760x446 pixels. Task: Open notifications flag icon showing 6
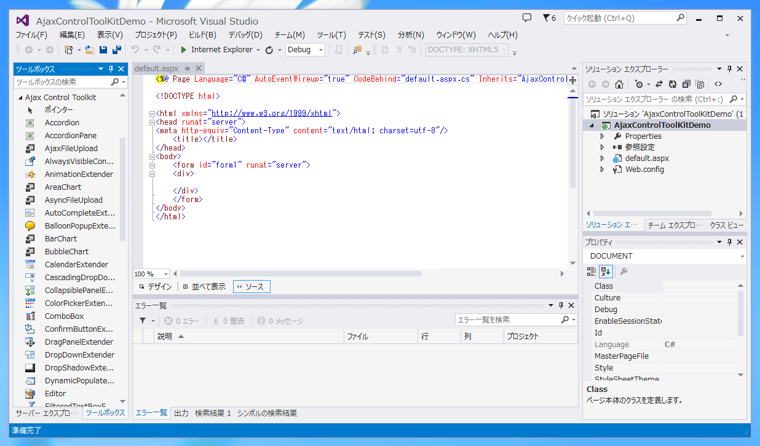[549, 18]
